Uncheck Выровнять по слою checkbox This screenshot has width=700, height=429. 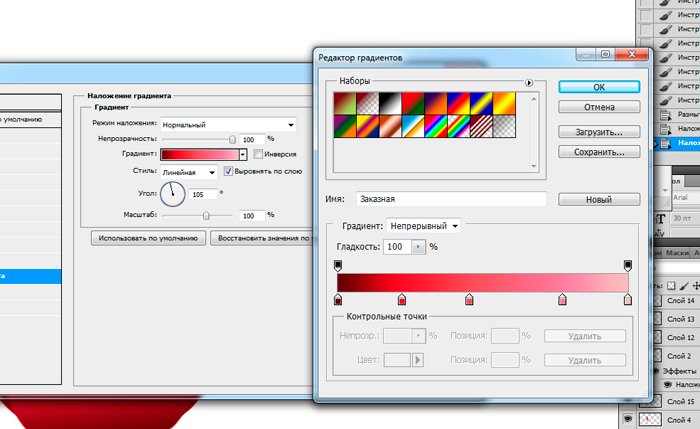229,171
